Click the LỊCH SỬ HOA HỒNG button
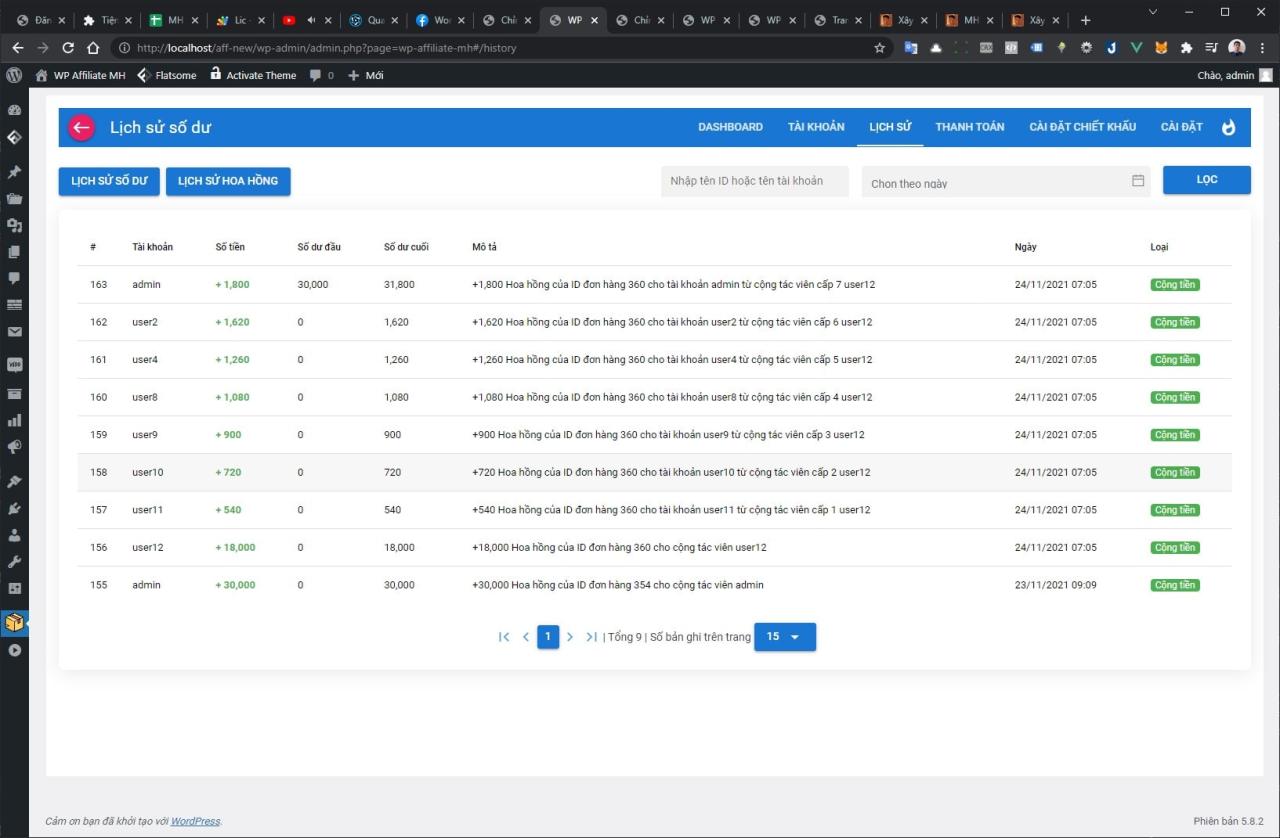 pyautogui.click(x=228, y=181)
